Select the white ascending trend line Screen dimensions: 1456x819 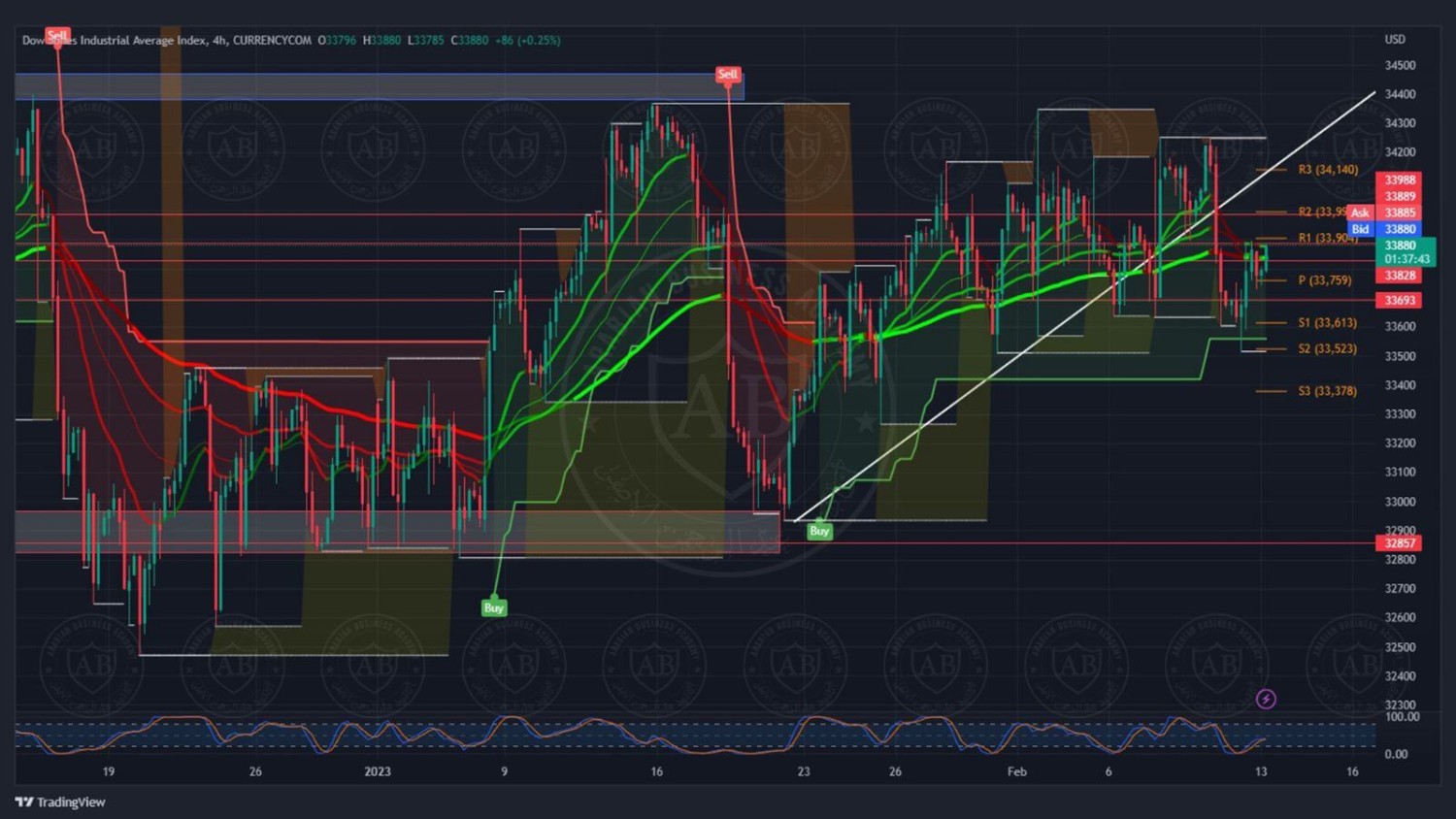coord(1085,307)
